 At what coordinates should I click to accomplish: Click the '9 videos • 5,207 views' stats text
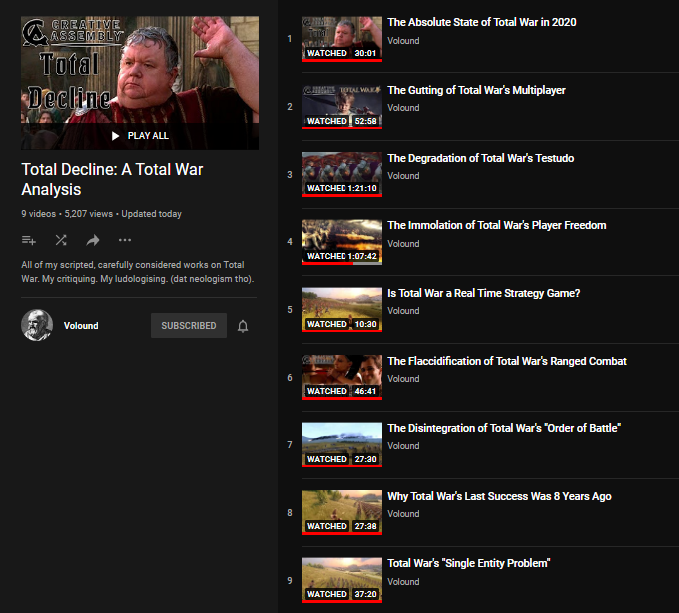click(67, 214)
